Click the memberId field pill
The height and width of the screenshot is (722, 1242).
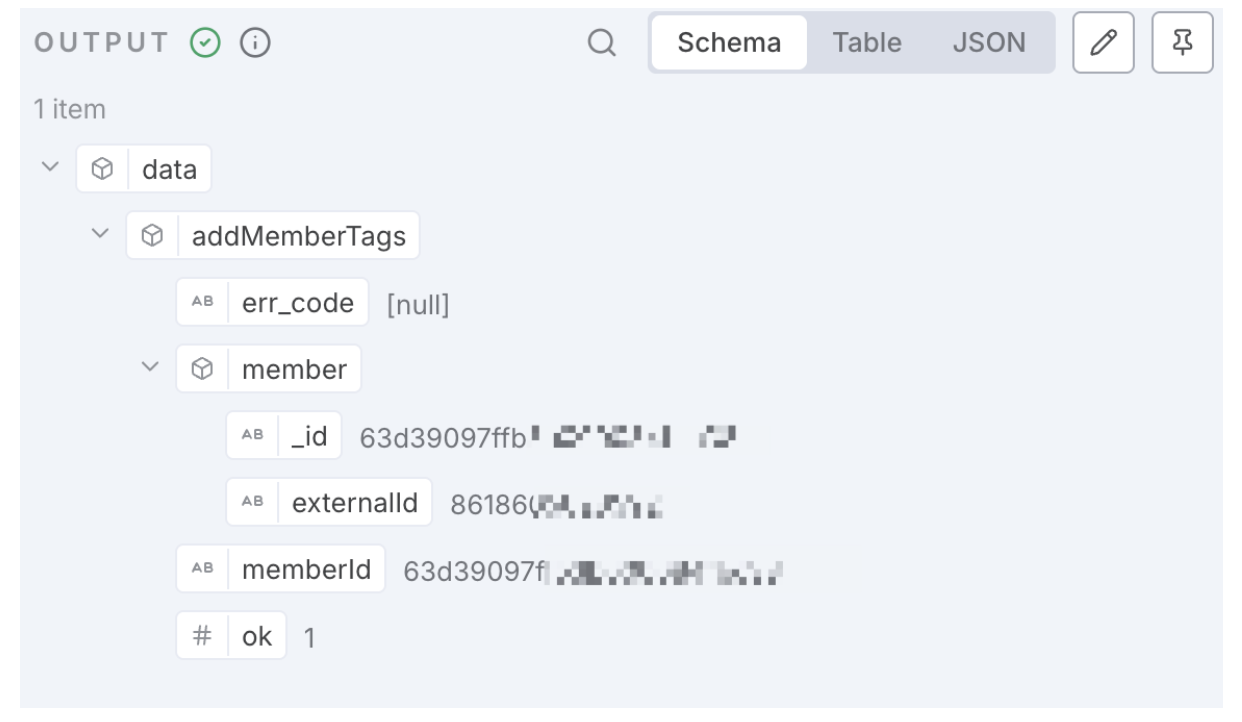(x=280, y=569)
